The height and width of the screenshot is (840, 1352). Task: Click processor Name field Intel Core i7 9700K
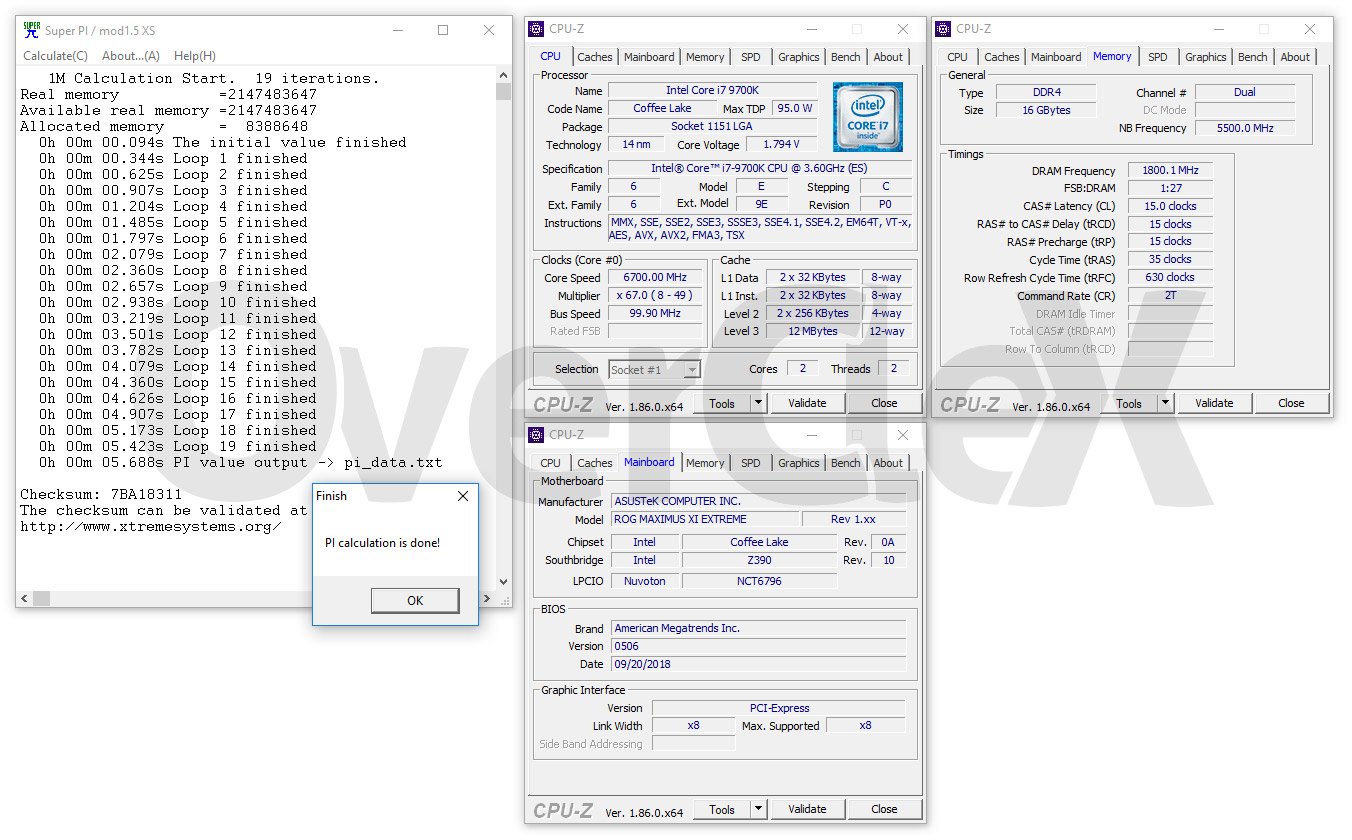(712, 91)
